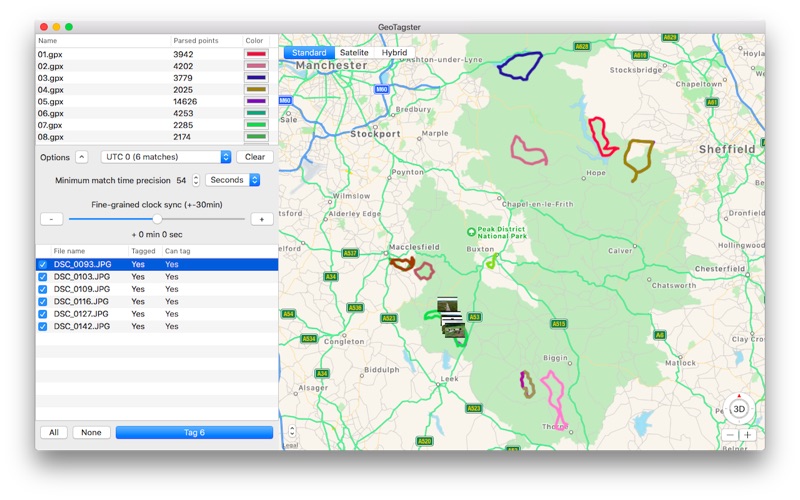Viewport: 800px width, 500px height.
Task: Click the A61 road shield near Chapeltown
Action: [712, 102]
